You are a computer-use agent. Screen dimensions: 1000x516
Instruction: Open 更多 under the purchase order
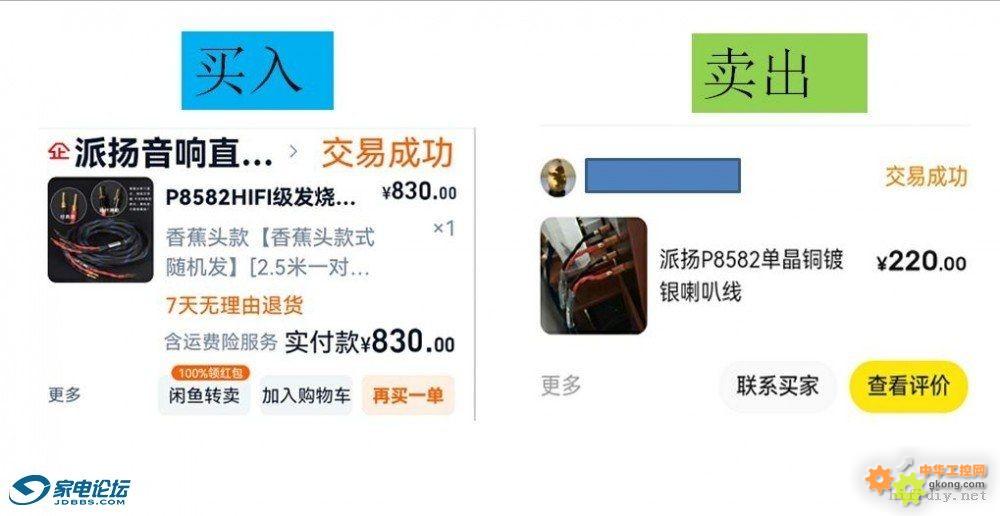coord(64,395)
